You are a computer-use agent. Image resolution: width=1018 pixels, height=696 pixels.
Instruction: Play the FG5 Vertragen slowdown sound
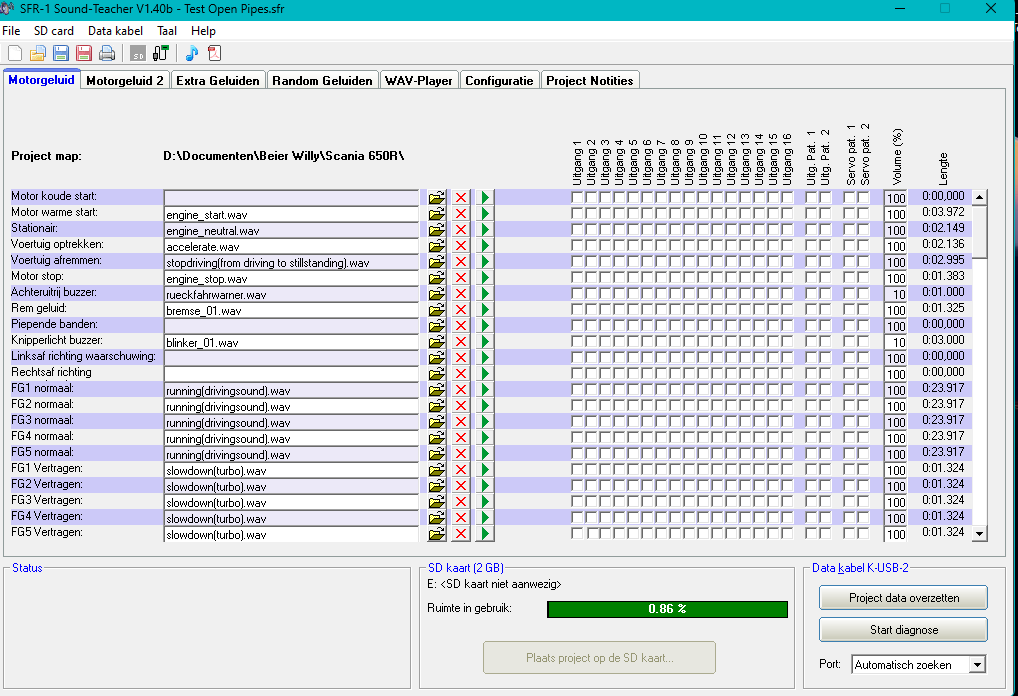485,534
